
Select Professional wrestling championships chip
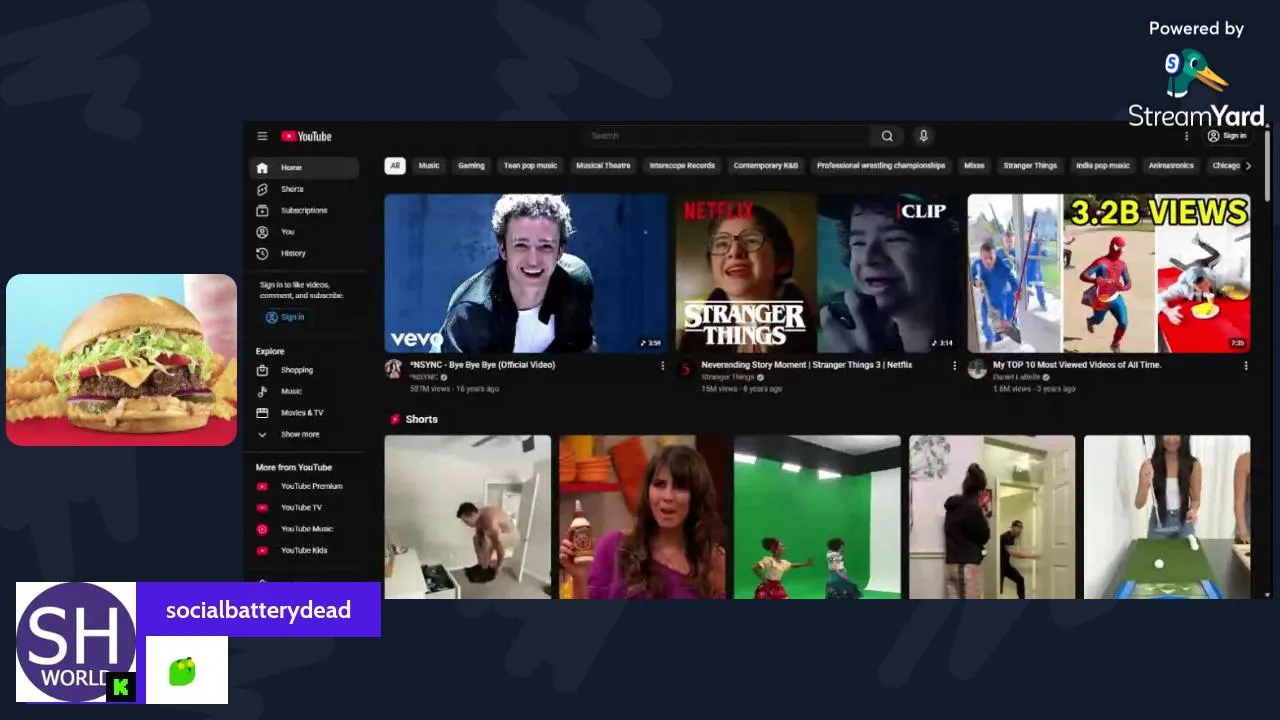click(881, 166)
